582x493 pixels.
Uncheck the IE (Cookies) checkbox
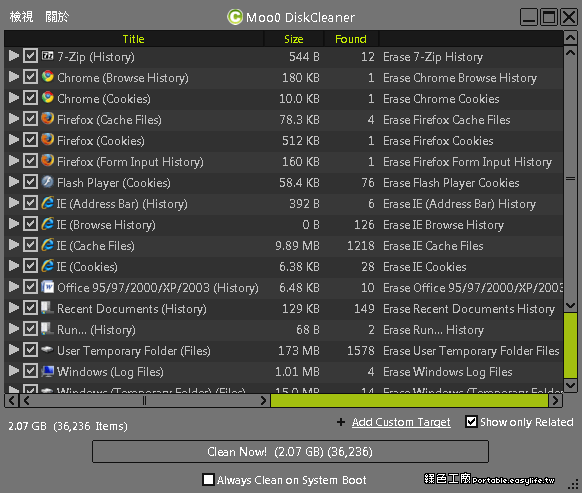pyautogui.click(x=30, y=266)
